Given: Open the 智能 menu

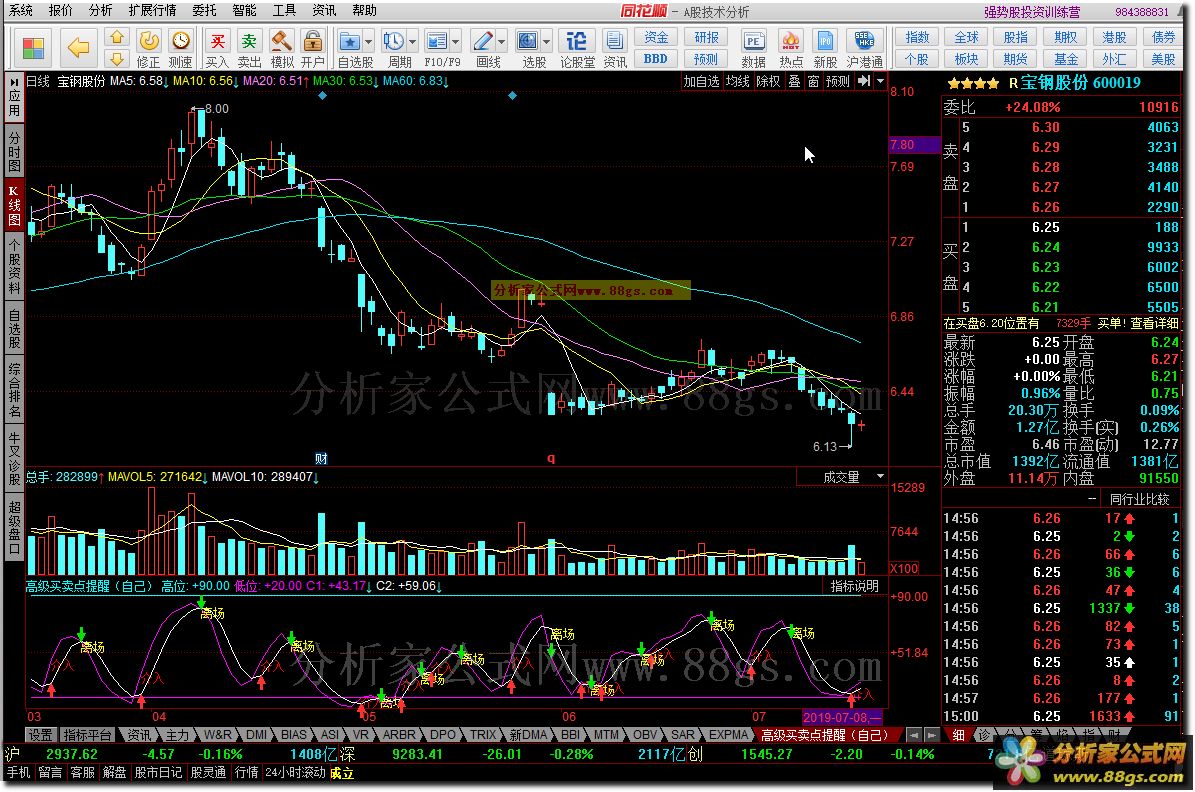Looking at the screenshot, I should pyautogui.click(x=244, y=11).
